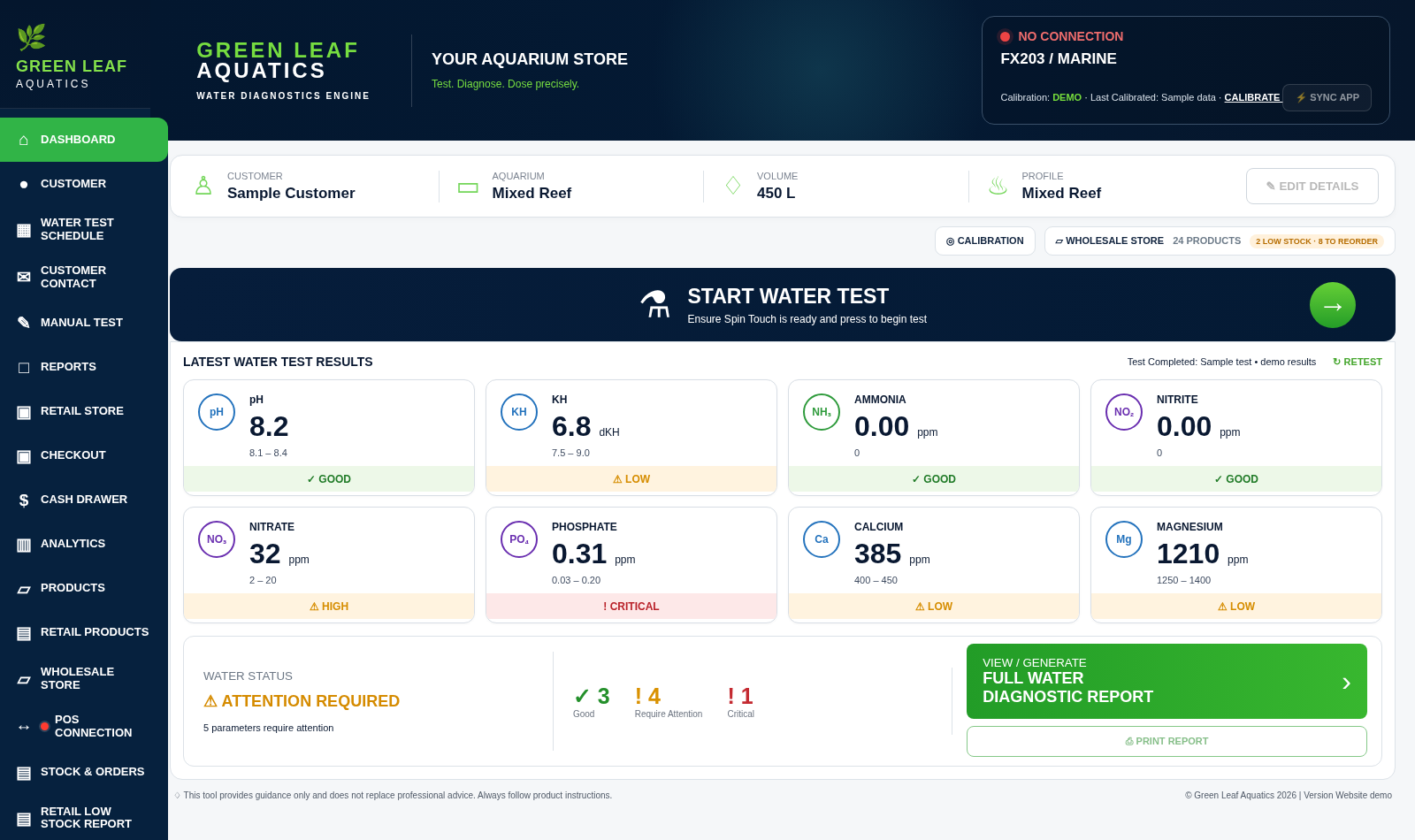Click the NO2 nitrite circle icon
The image size is (1415, 840).
(x=1124, y=412)
